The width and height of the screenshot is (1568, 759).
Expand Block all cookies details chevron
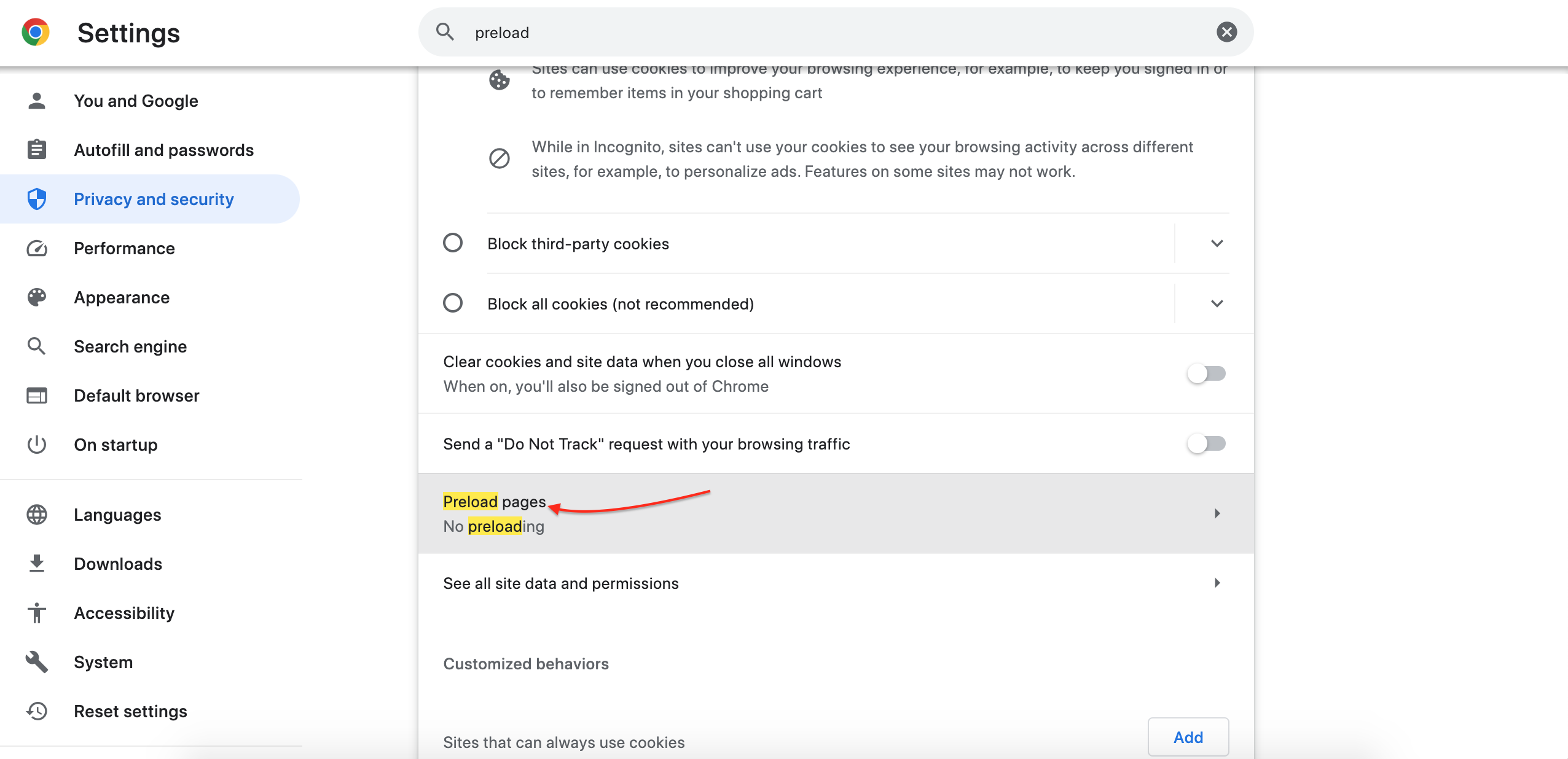1217,303
